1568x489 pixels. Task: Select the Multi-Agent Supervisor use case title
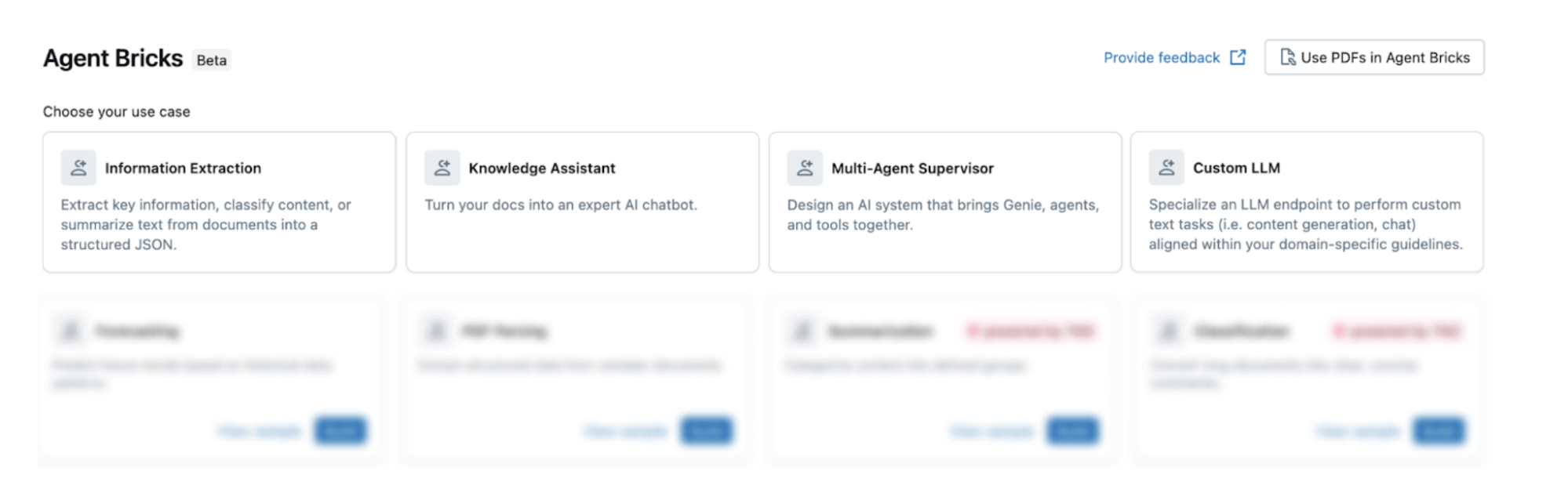[x=911, y=168]
